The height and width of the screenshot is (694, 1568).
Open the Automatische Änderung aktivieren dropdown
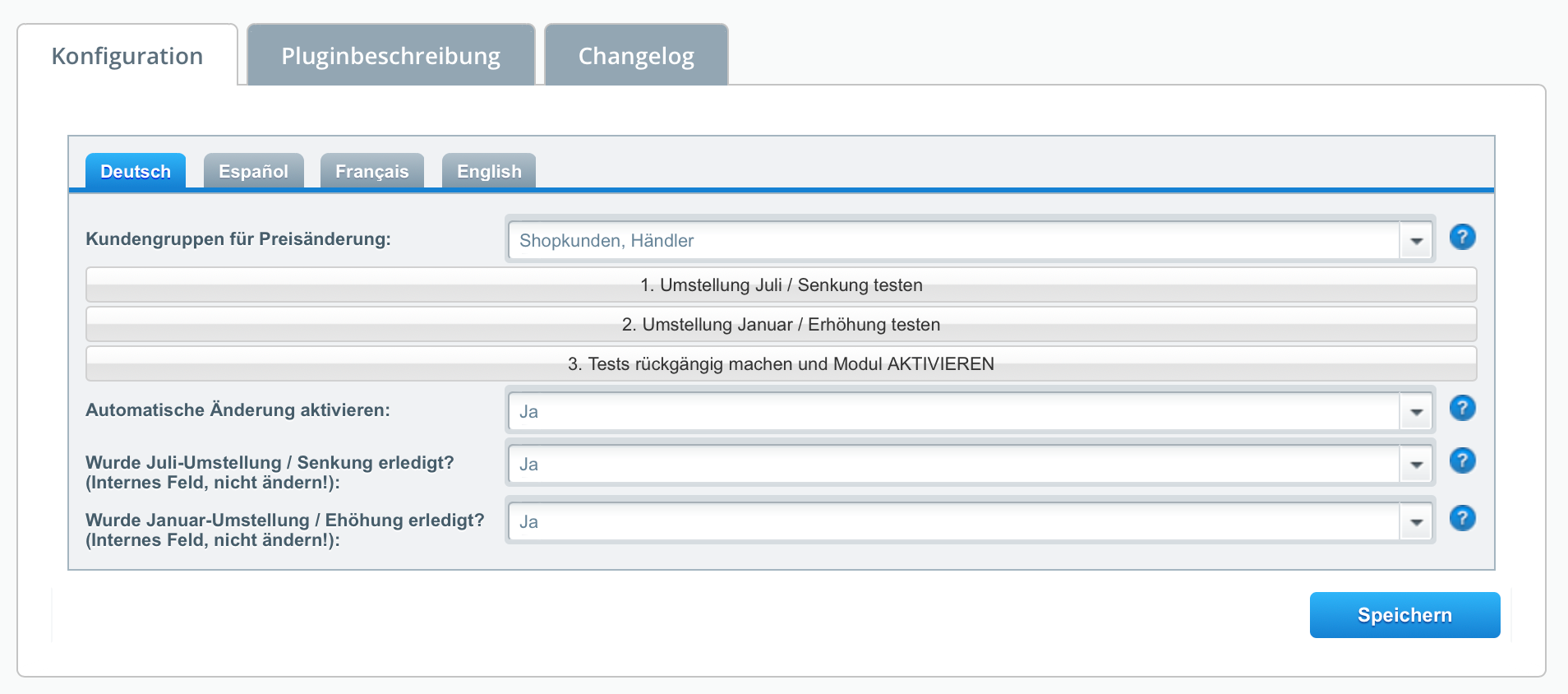tap(1417, 412)
